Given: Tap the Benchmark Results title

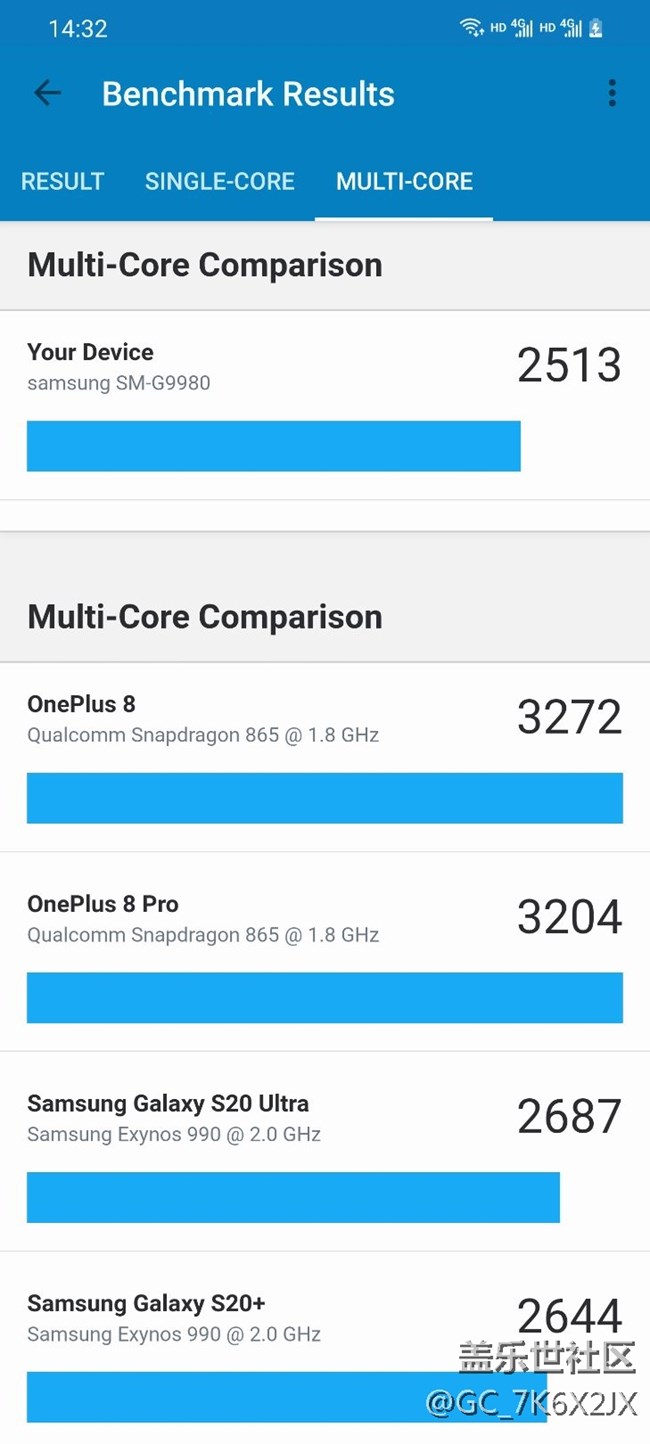Looking at the screenshot, I should coord(248,94).
